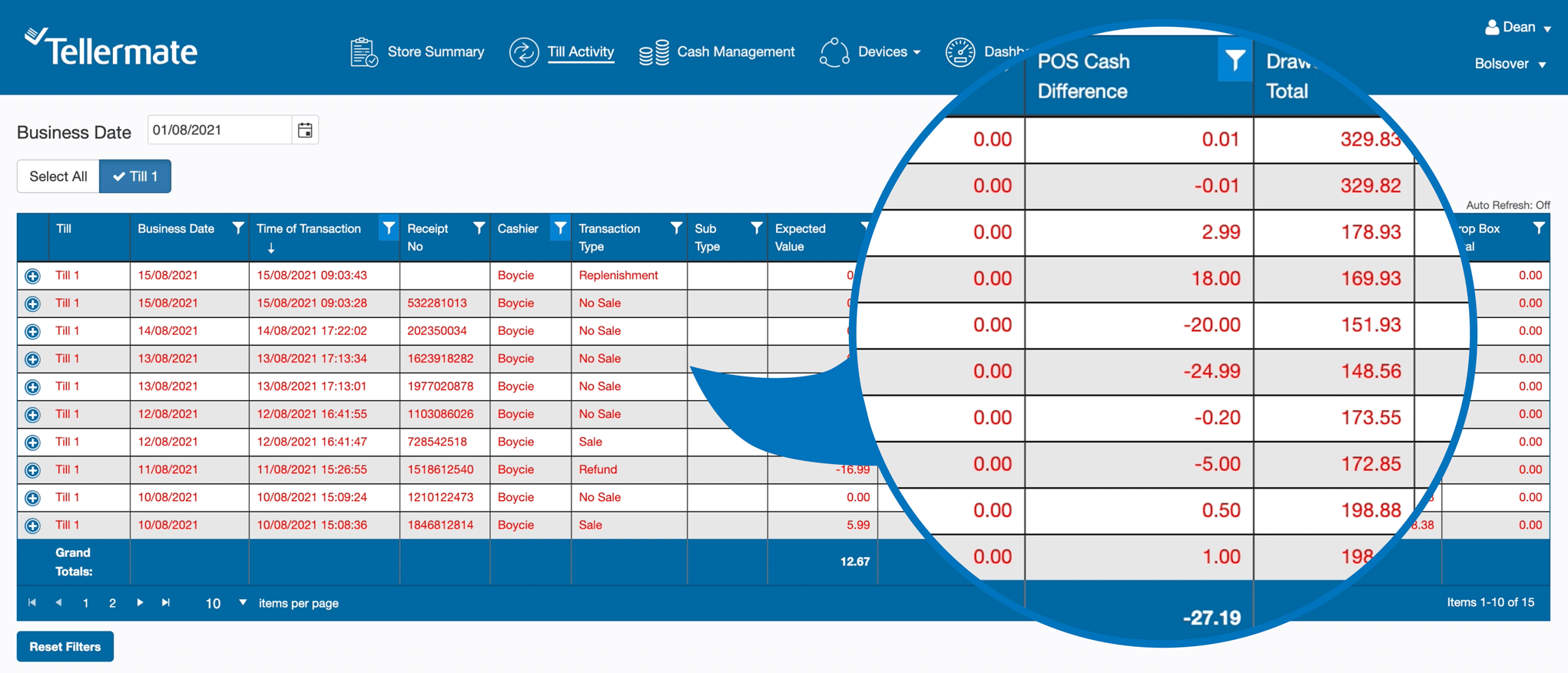Open the Devices dropdown menu

click(871, 52)
